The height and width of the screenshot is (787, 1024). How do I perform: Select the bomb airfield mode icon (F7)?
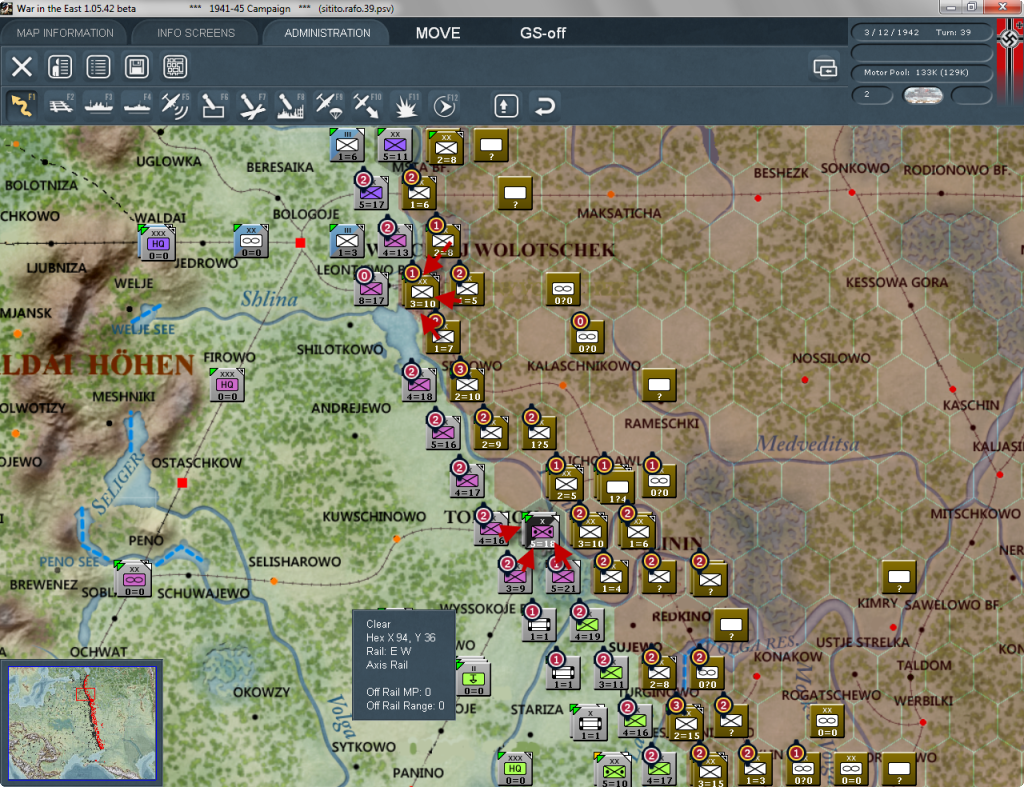(252, 105)
